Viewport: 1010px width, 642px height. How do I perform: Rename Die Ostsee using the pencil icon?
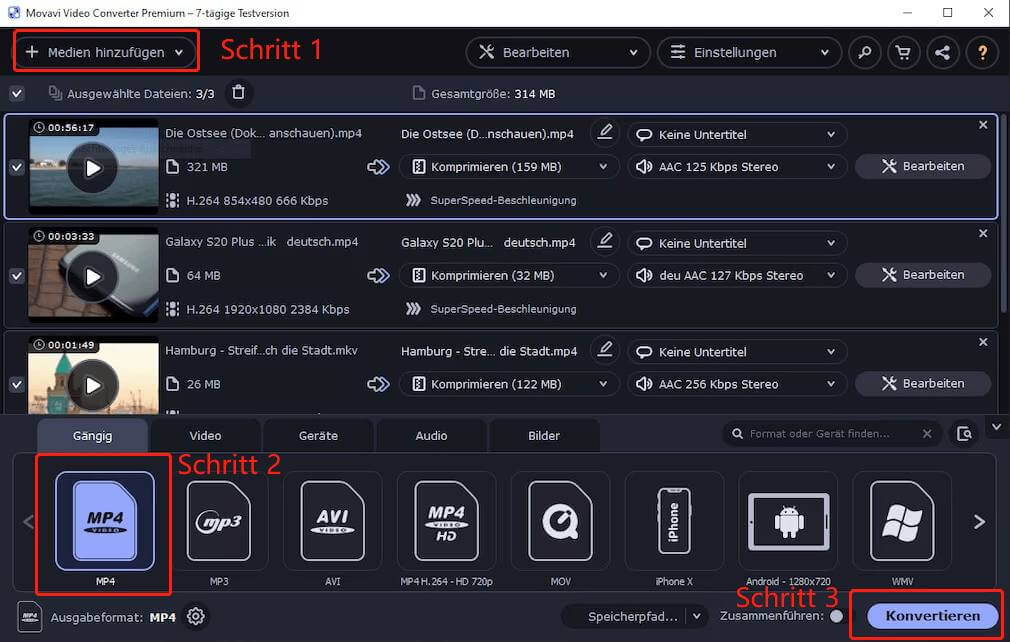[604, 134]
